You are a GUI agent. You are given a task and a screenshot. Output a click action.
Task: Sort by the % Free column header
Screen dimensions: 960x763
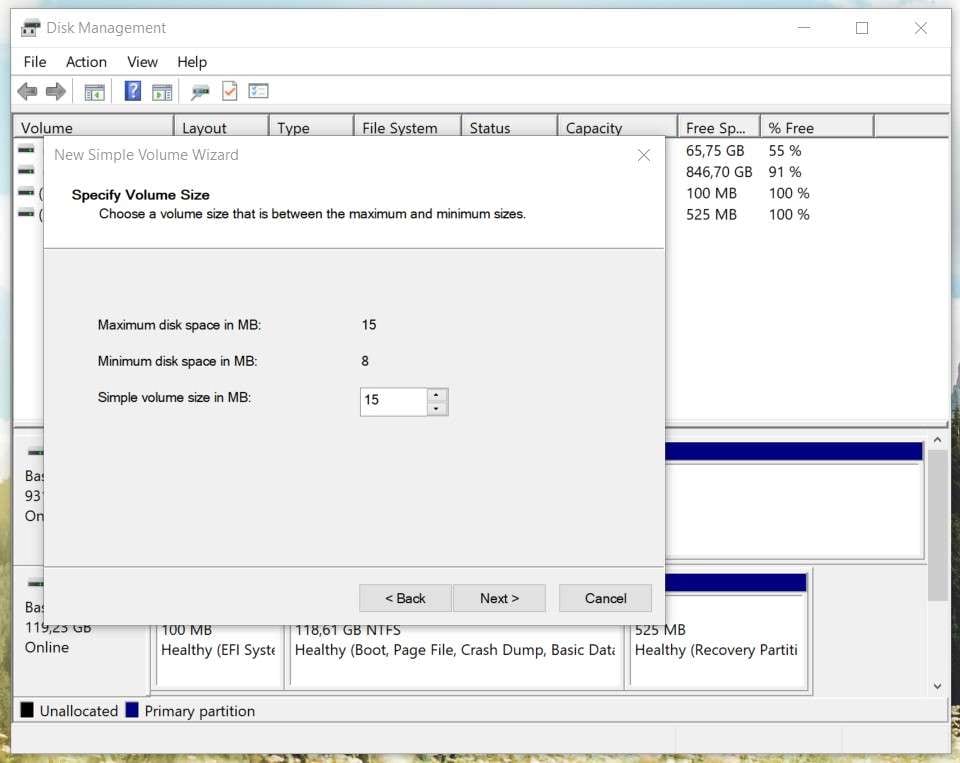[817, 127]
